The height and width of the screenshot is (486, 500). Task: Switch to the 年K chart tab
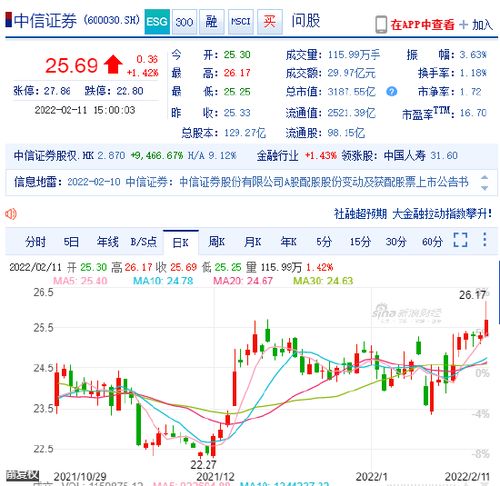pyautogui.click(x=288, y=242)
